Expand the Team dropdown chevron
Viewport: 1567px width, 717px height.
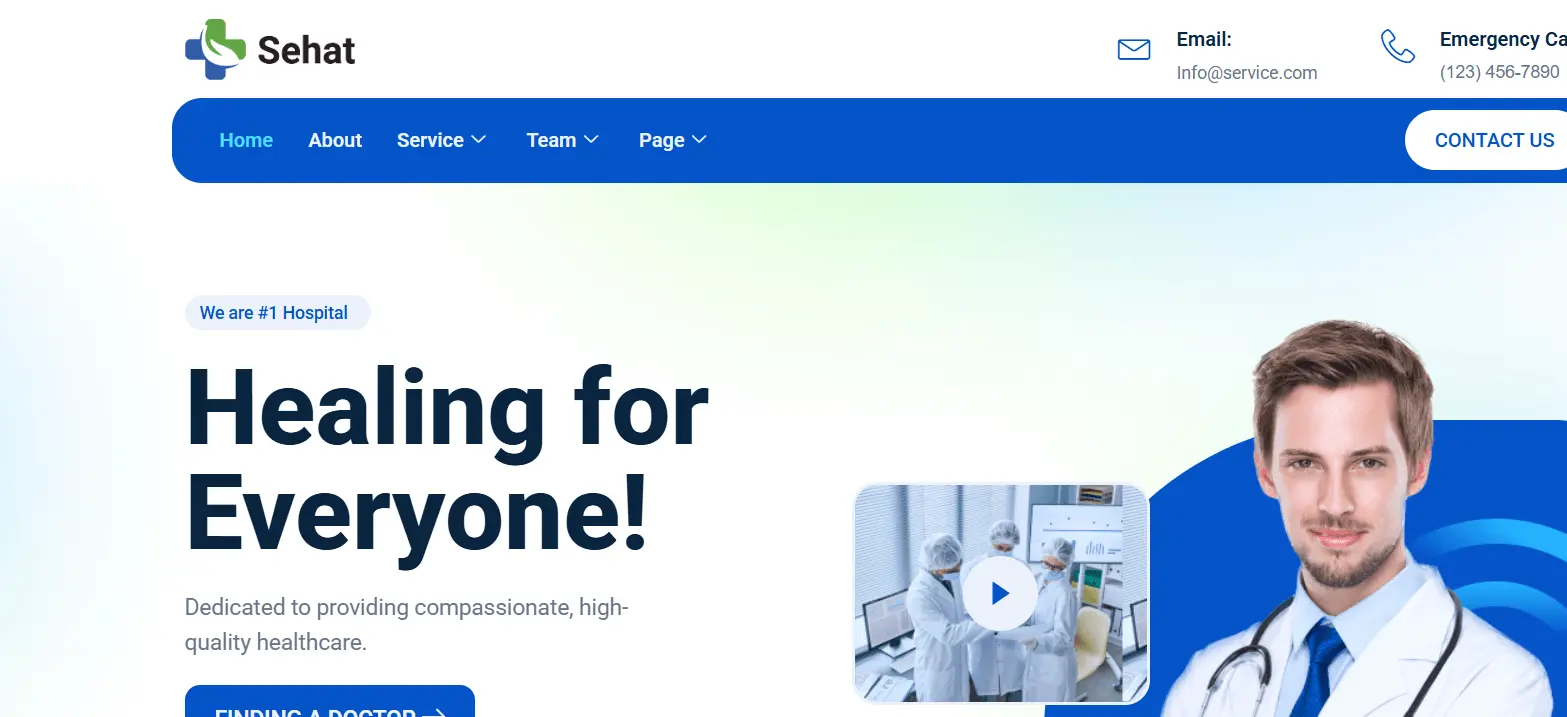coord(591,140)
